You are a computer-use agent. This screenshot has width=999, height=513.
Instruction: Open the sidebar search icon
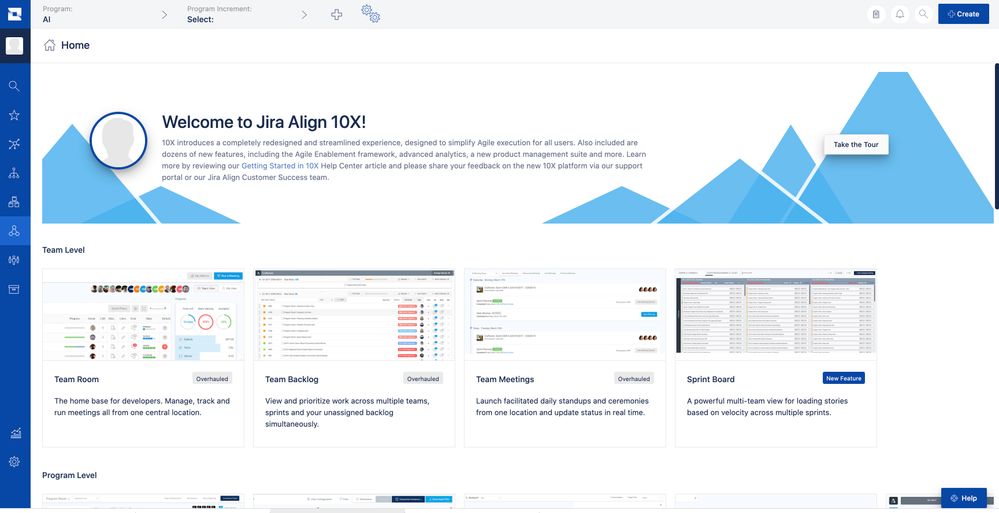[14, 86]
